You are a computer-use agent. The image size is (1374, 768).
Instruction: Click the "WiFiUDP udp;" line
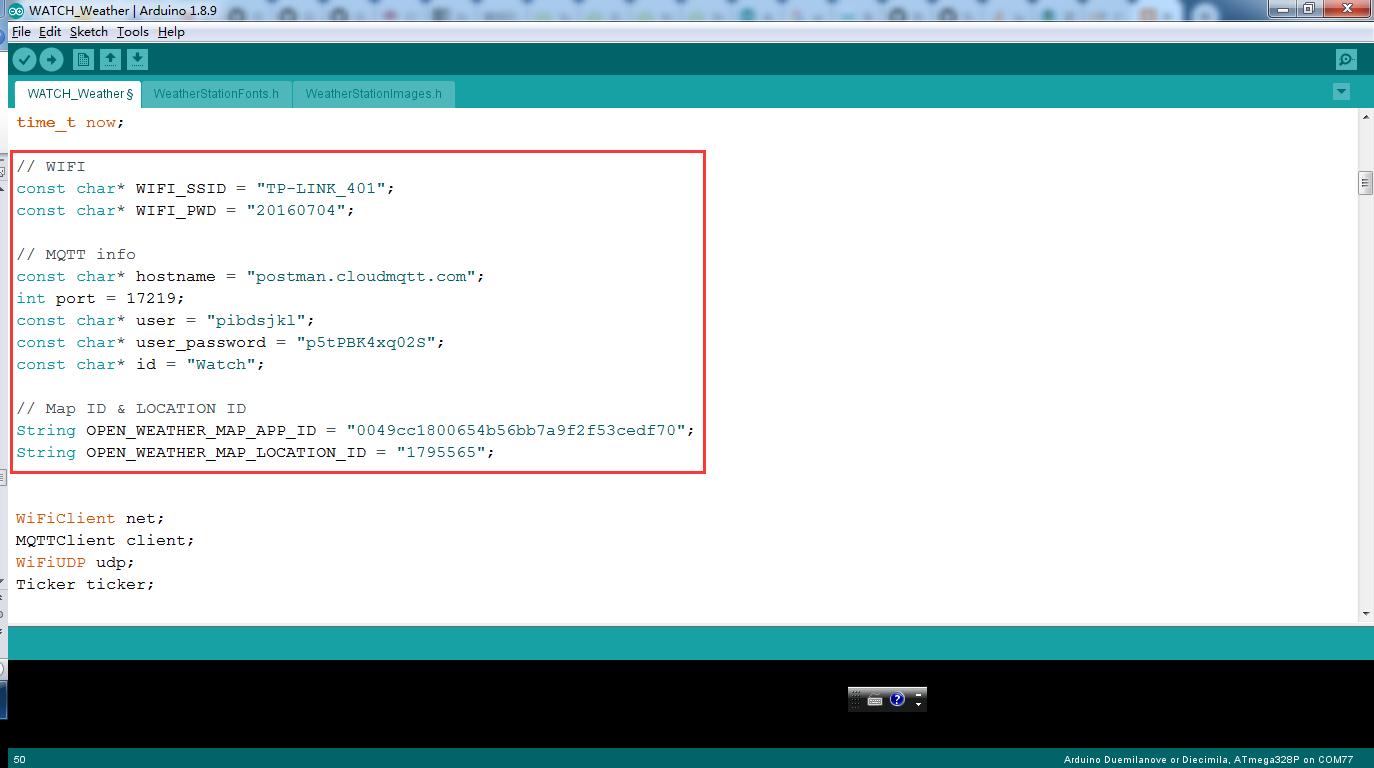click(75, 562)
